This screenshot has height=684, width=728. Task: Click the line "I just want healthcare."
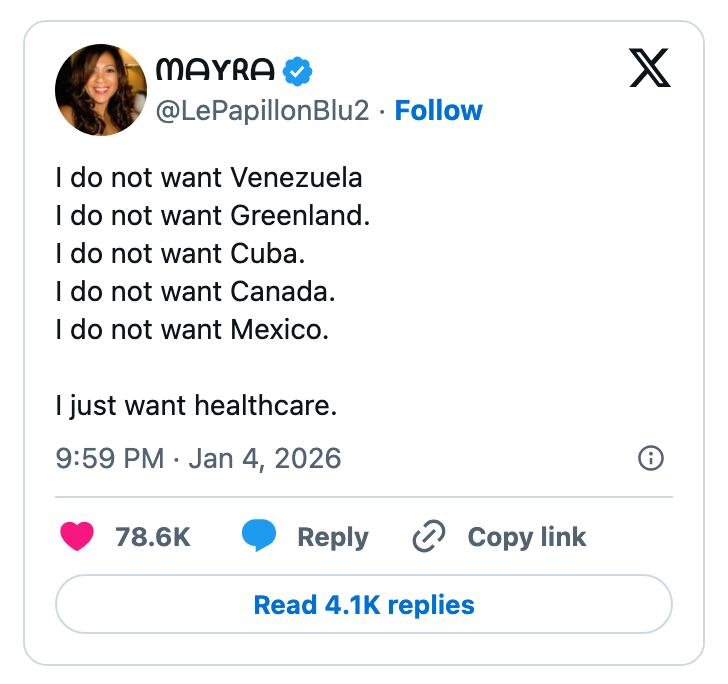(196, 406)
